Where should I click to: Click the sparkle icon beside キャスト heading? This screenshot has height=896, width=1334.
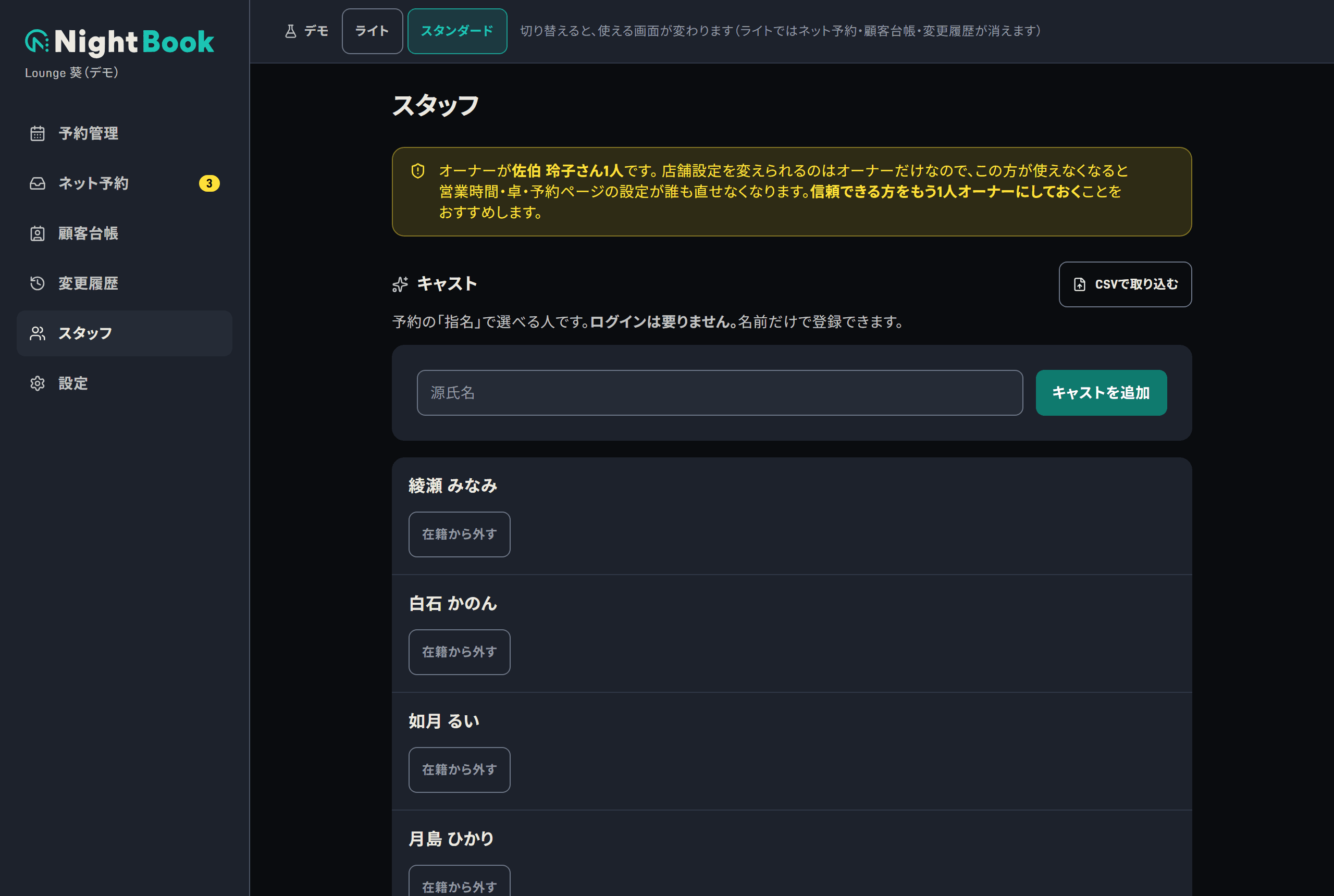click(x=400, y=284)
